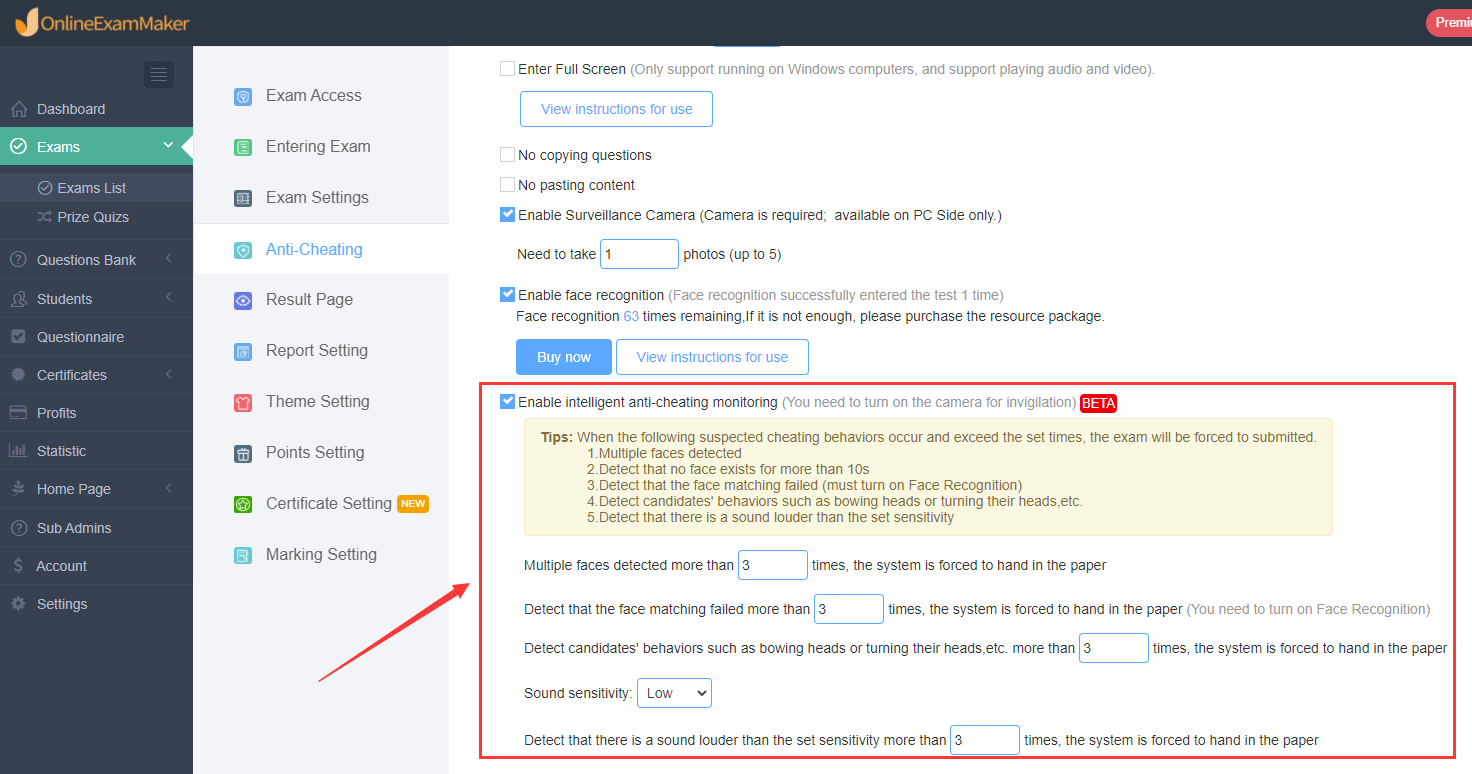The width and height of the screenshot is (1472, 774).
Task: Click the Tips heading text
Action: [x=557, y=437]
